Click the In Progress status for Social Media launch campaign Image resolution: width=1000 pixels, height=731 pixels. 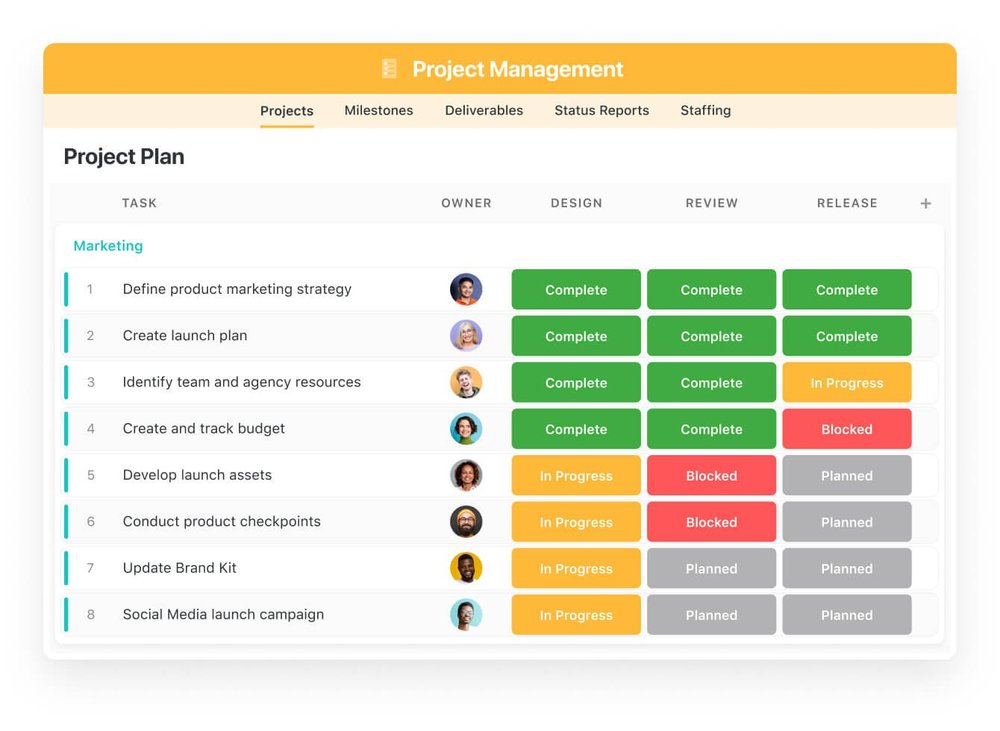(x=576, y=615)
